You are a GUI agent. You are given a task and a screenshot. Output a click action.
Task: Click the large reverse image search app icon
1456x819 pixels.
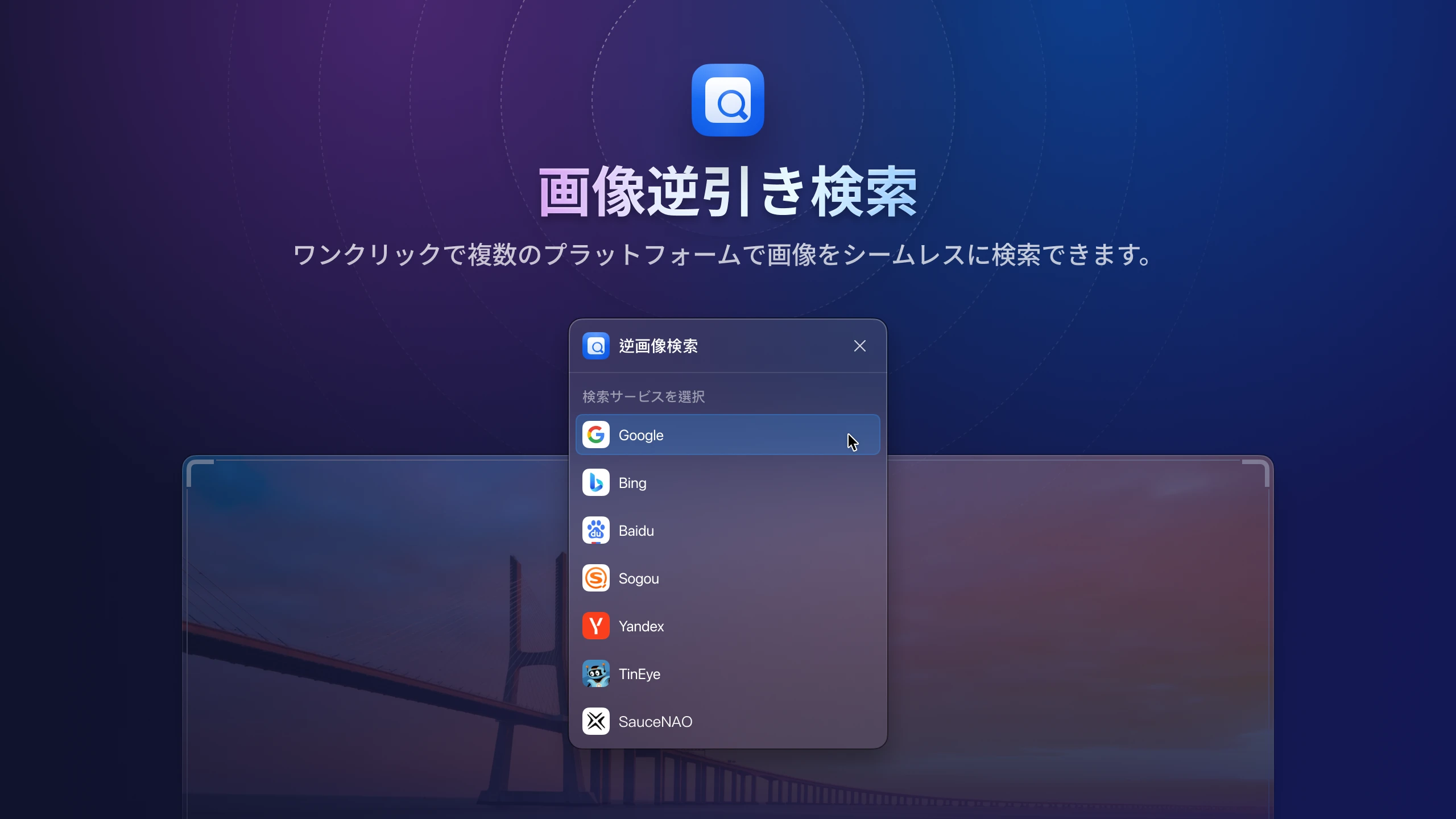[728, 100]
